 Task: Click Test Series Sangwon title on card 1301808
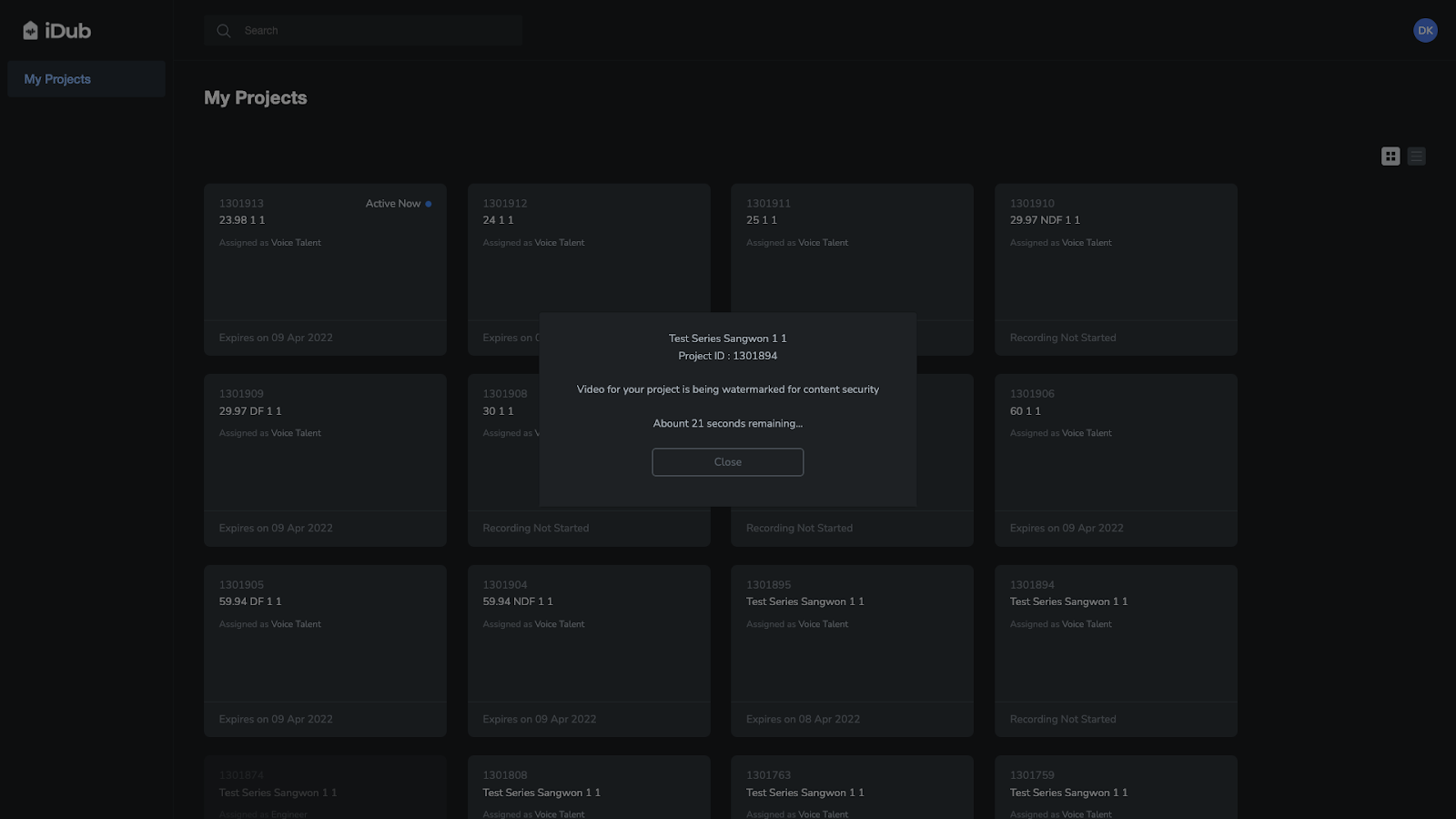(541, 793)
